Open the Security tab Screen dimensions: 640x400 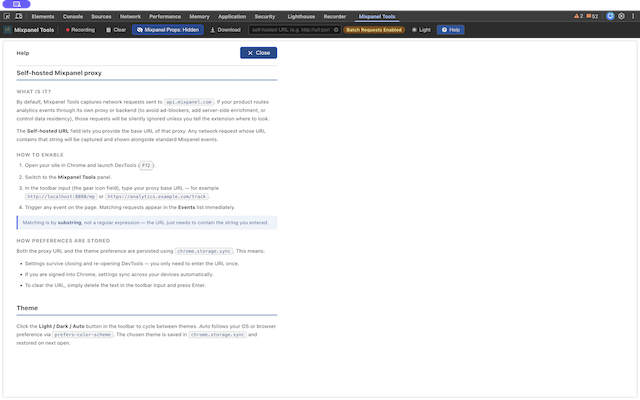(x=265, y=17)
